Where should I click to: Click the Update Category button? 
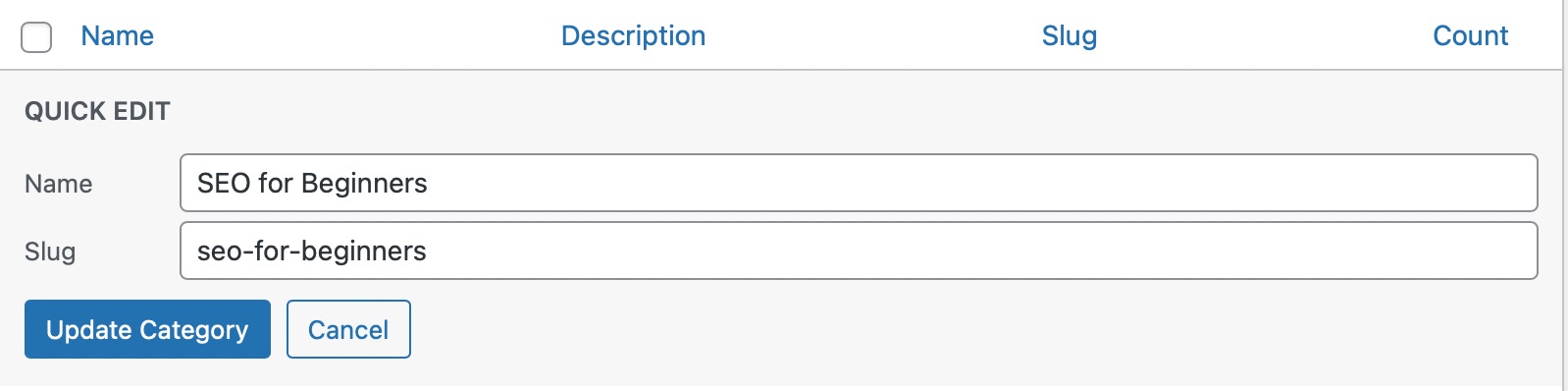pyautogui.click(x=147, y=329)
